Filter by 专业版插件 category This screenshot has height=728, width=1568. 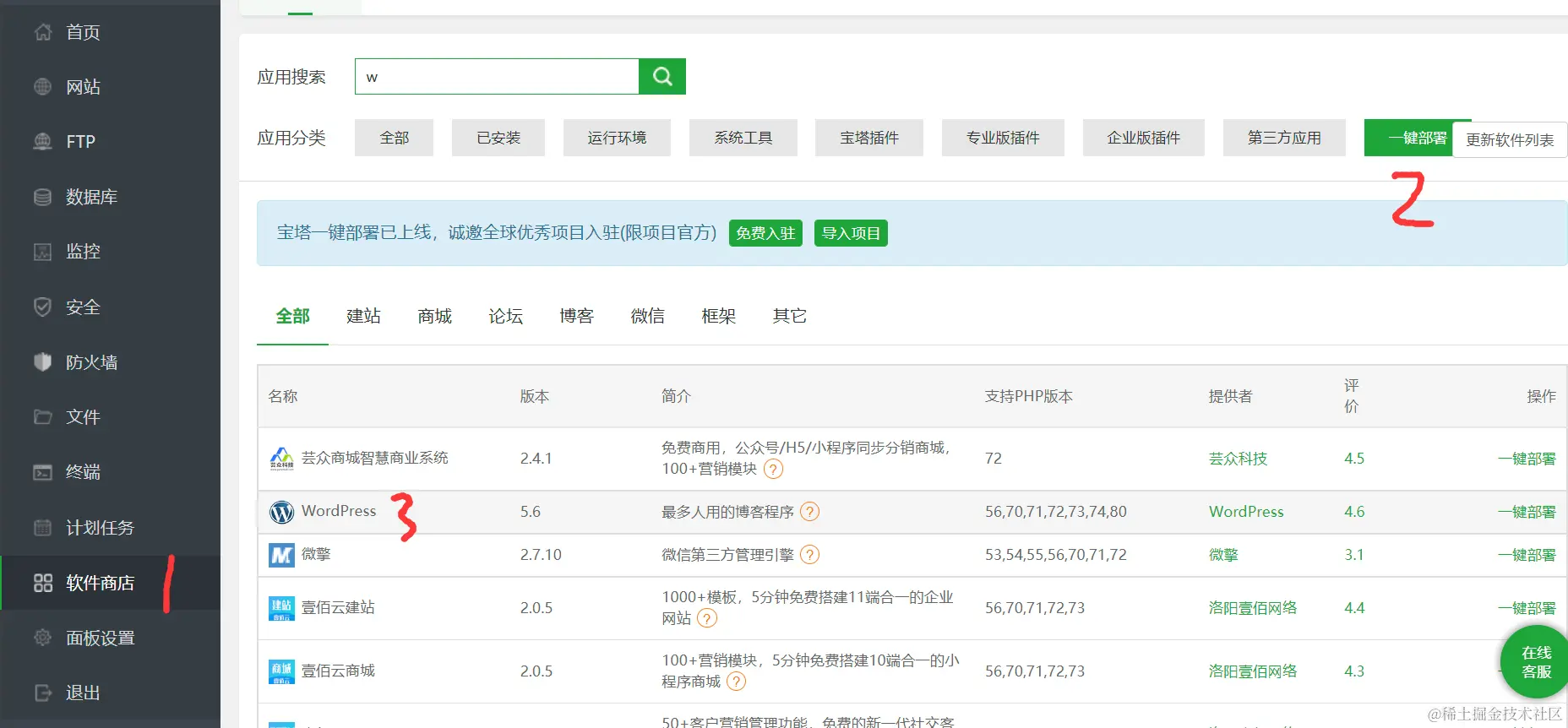point(1003,138)
